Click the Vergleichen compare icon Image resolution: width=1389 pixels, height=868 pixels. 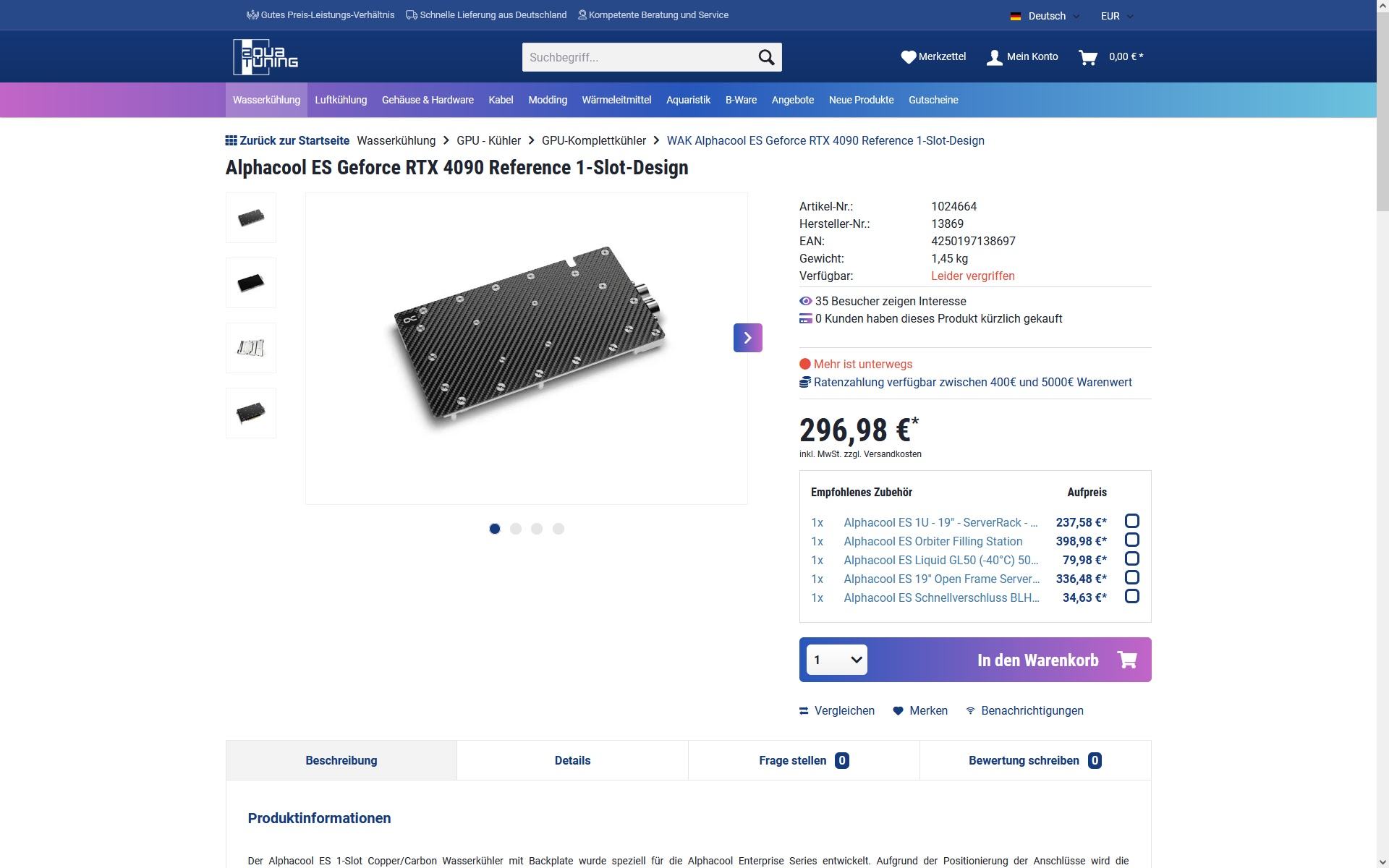tap(804, 711)
